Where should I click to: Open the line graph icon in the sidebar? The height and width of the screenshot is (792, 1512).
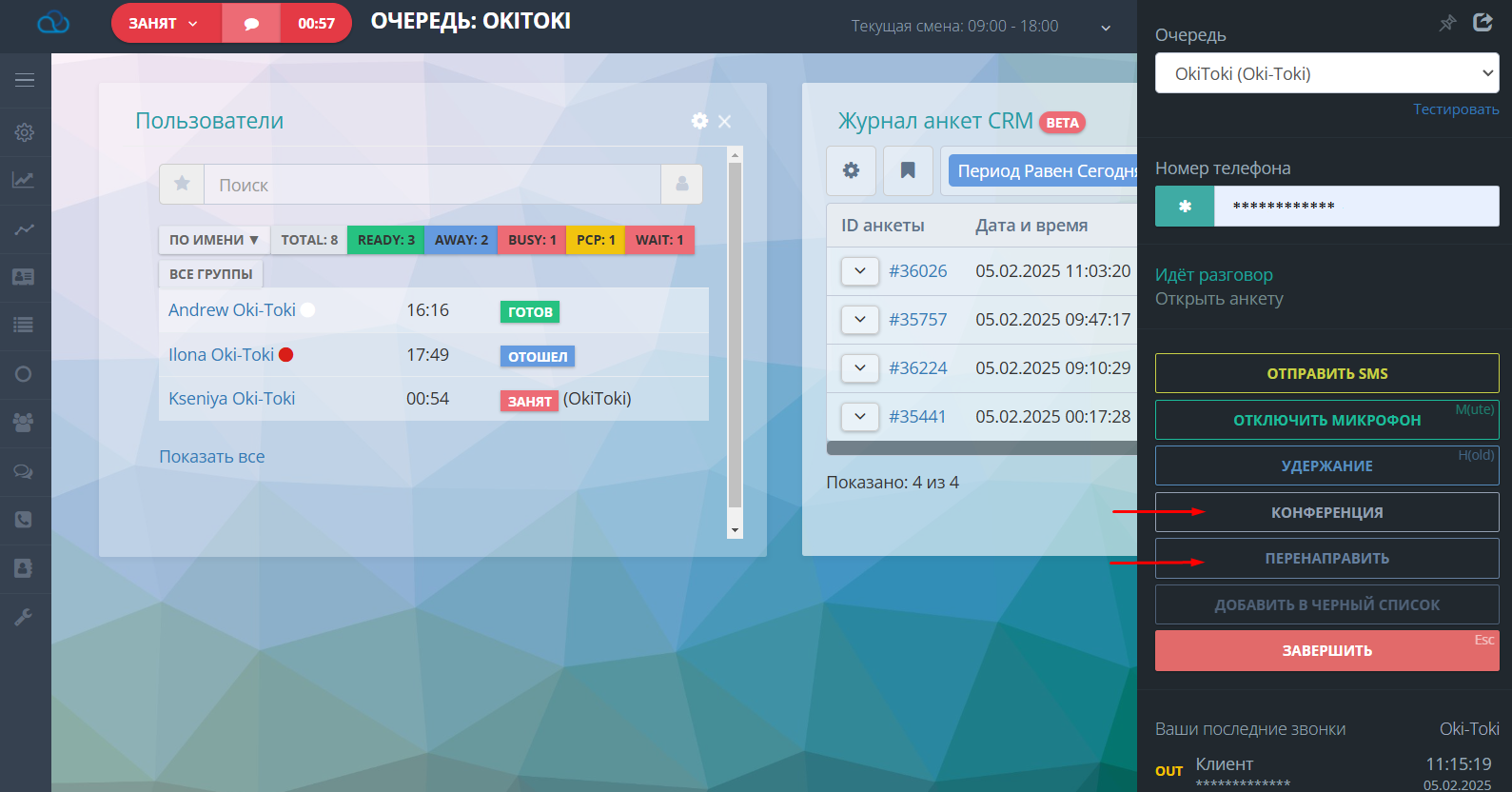(x=24, y=228)
